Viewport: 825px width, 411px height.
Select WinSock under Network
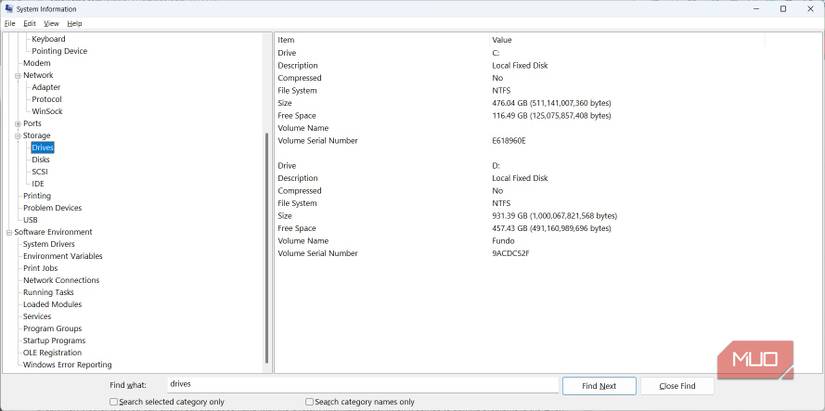pos(47,112)
